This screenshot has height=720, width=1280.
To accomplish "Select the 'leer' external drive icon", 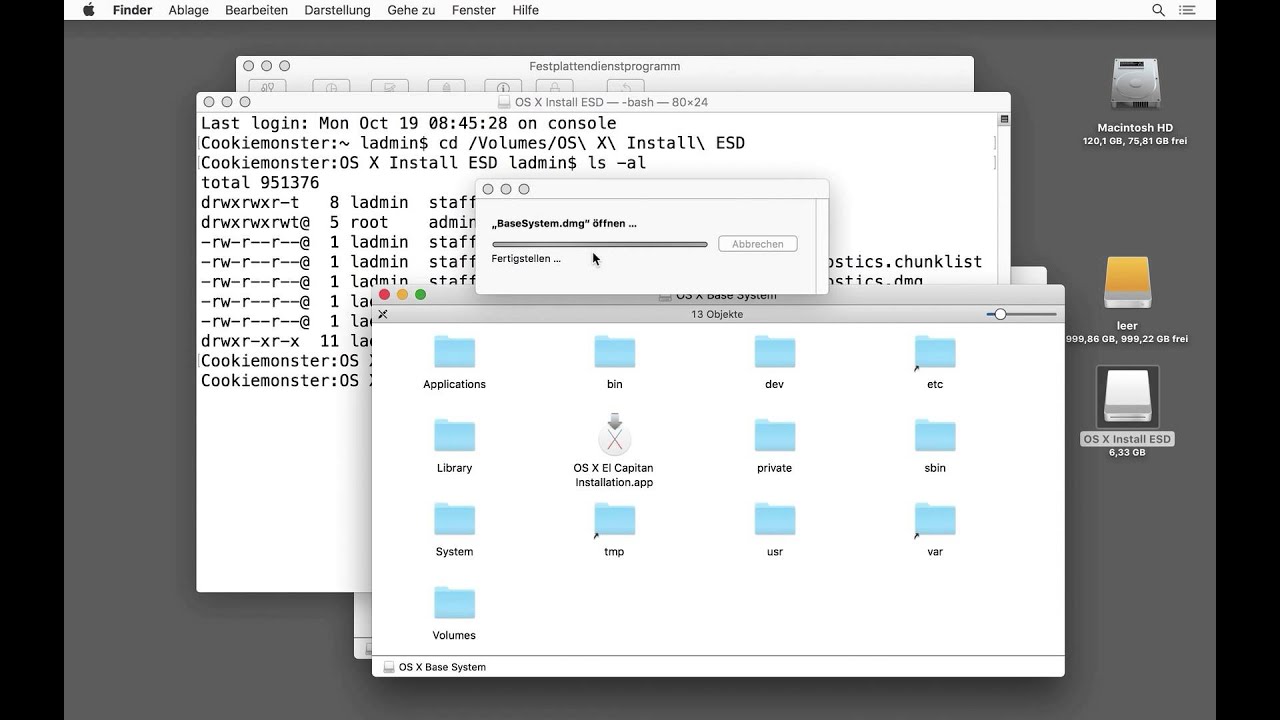I will (x=1127, y=284).
